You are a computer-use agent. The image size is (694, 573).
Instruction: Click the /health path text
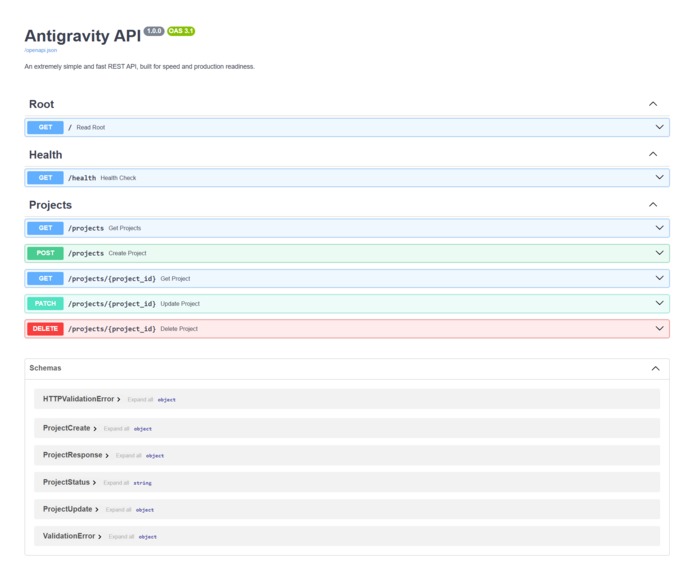pos(82,178)
